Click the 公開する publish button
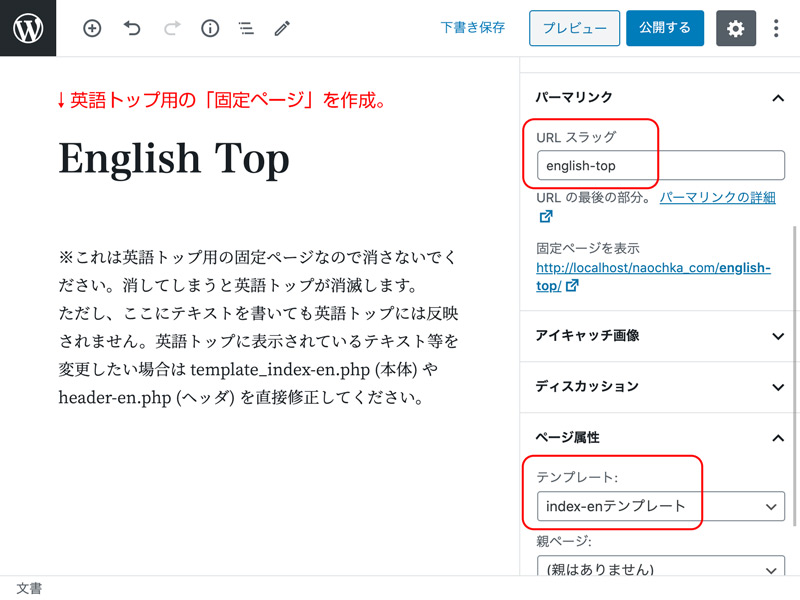 (664, 29)
